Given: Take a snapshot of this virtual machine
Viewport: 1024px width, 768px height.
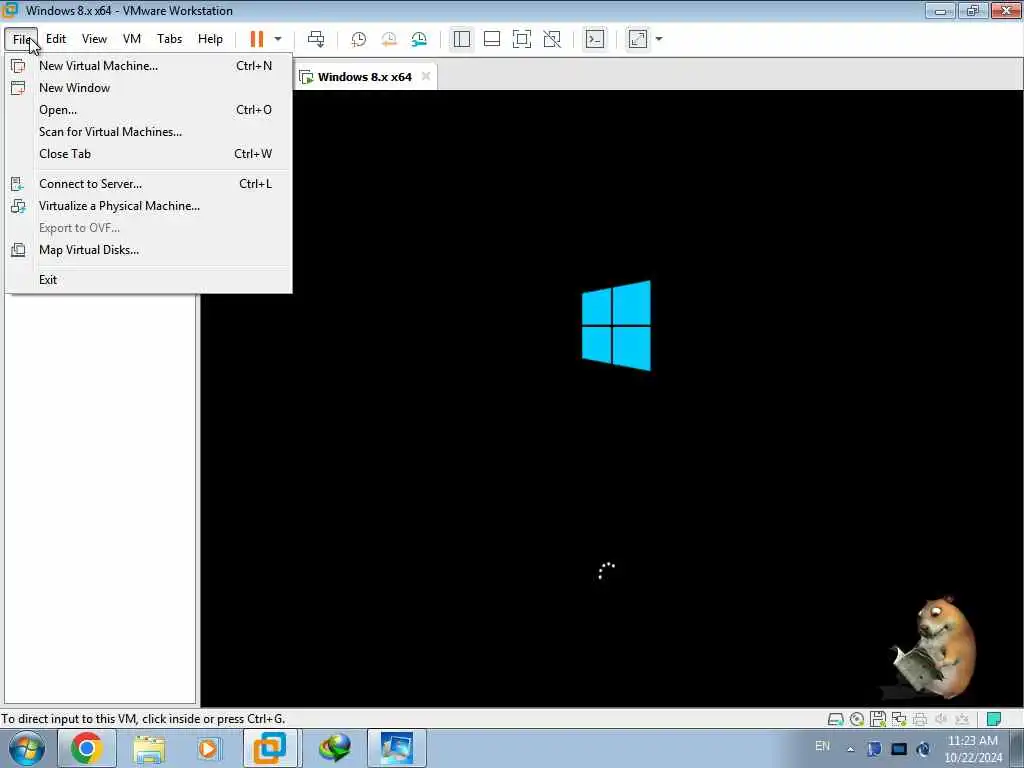Looking at the screenshot, I should tap(359, 39).
